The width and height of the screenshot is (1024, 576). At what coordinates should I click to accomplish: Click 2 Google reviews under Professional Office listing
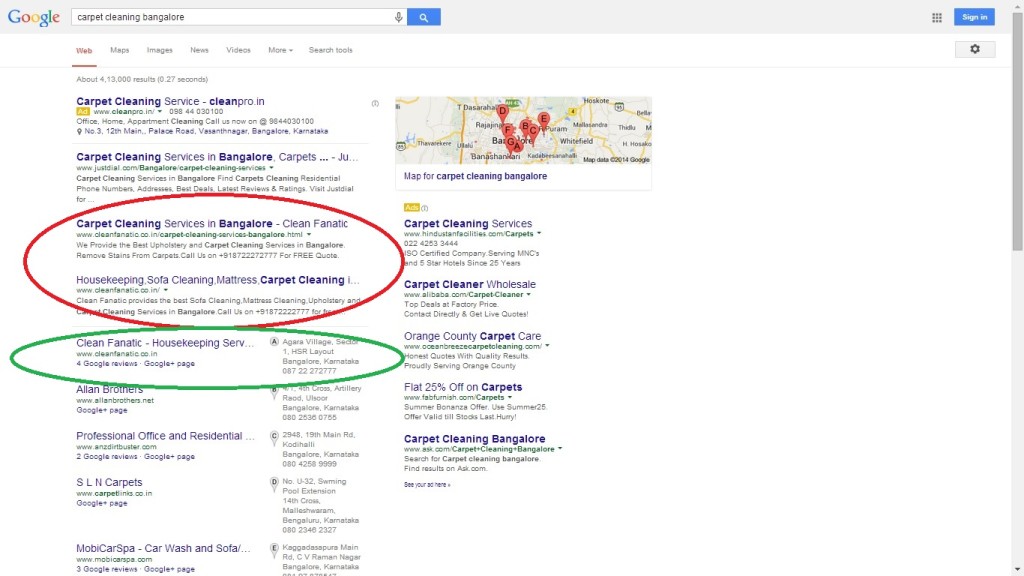point(106,456)
